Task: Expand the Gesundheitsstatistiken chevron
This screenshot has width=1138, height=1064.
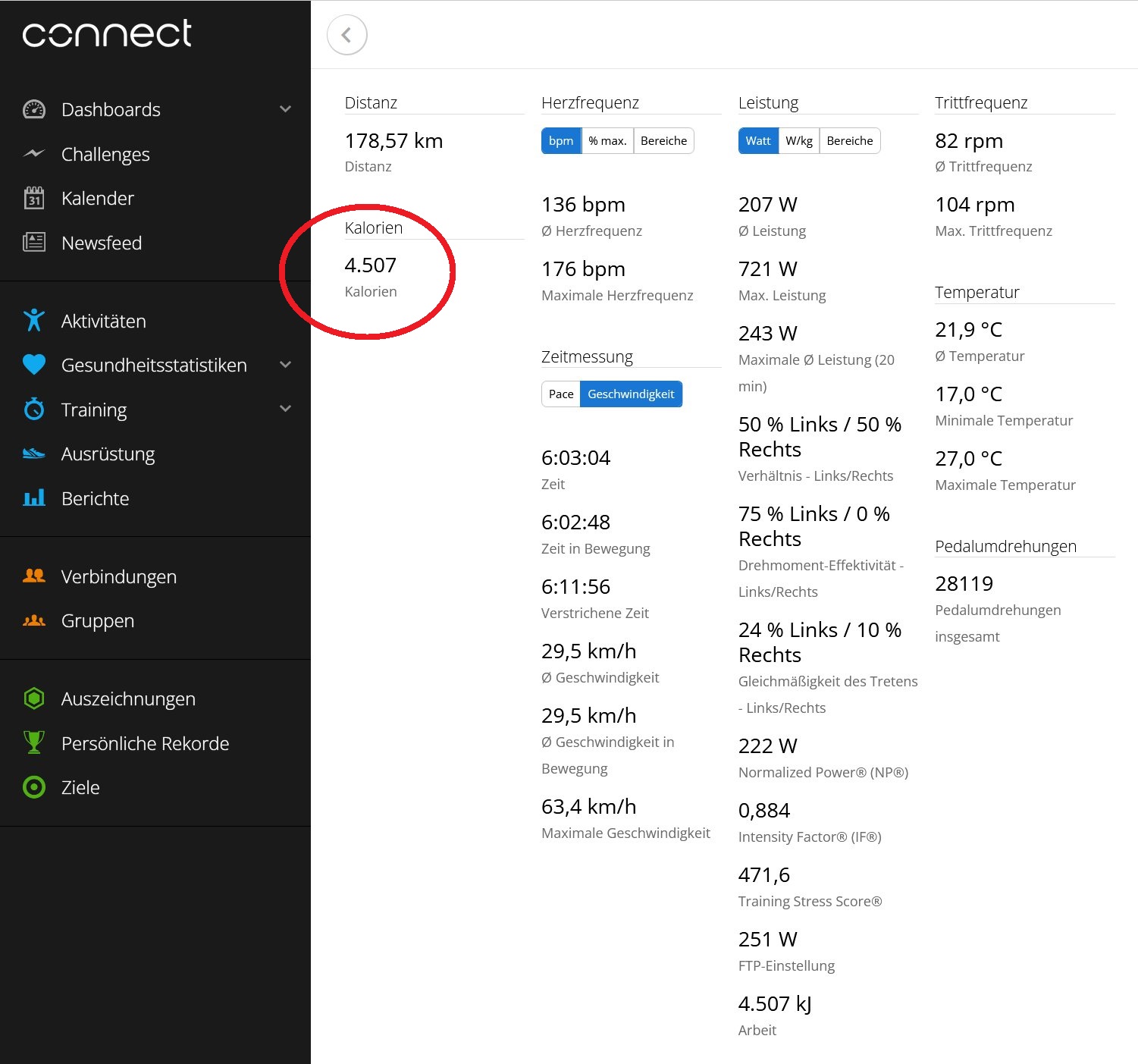Action: coord(286,365)
